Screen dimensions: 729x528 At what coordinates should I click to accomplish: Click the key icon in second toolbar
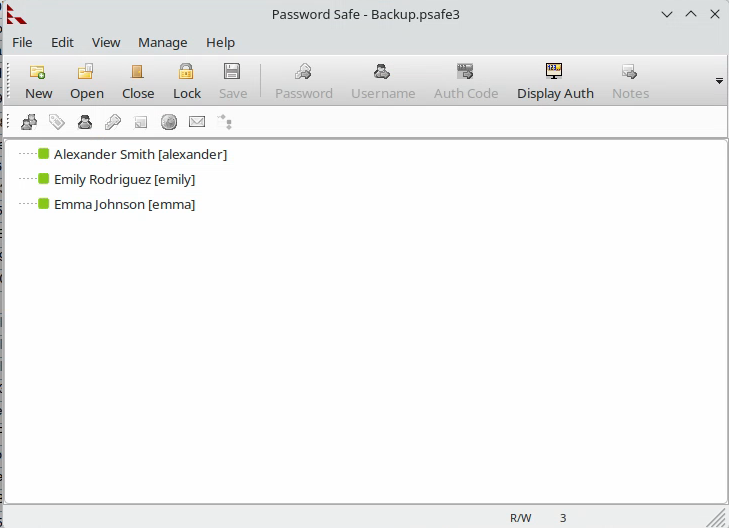point(113,122)
